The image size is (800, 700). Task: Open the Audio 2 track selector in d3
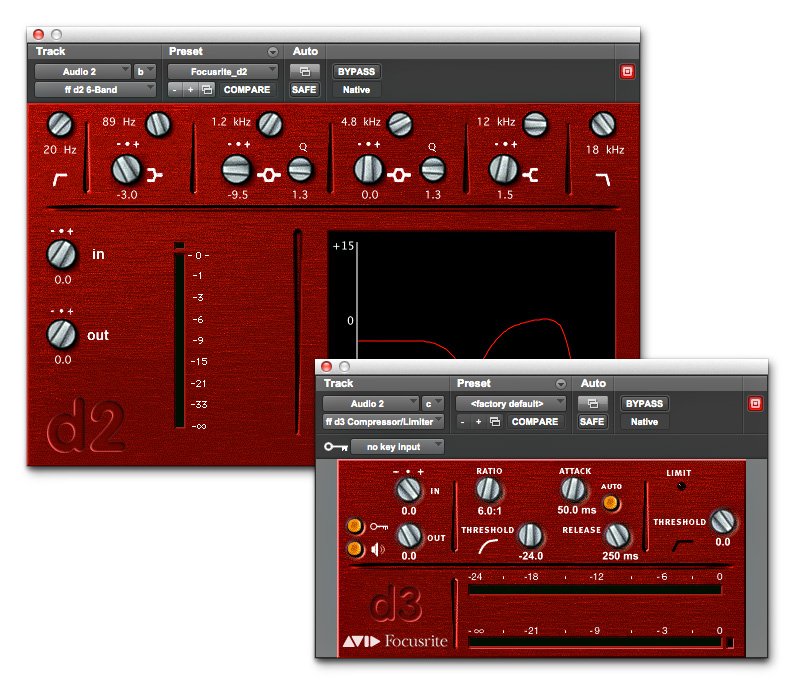[x=370, y=404]
